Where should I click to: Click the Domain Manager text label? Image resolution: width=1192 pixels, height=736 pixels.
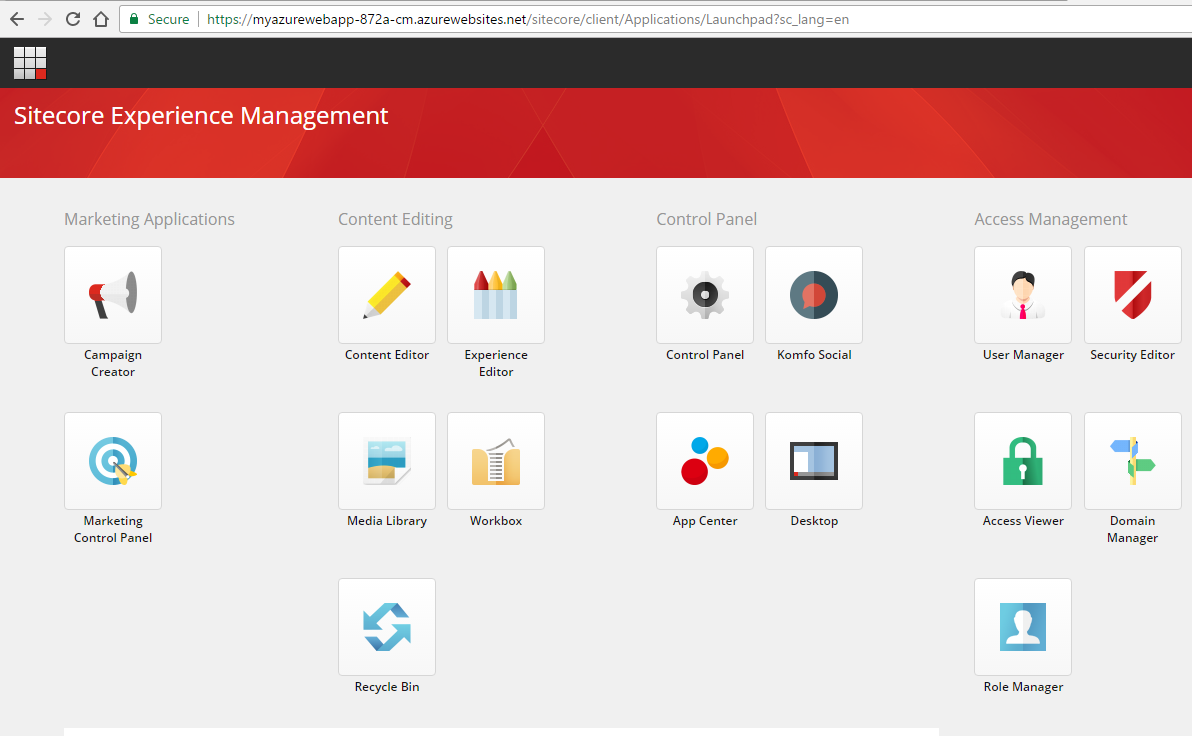click(1132, 529)
